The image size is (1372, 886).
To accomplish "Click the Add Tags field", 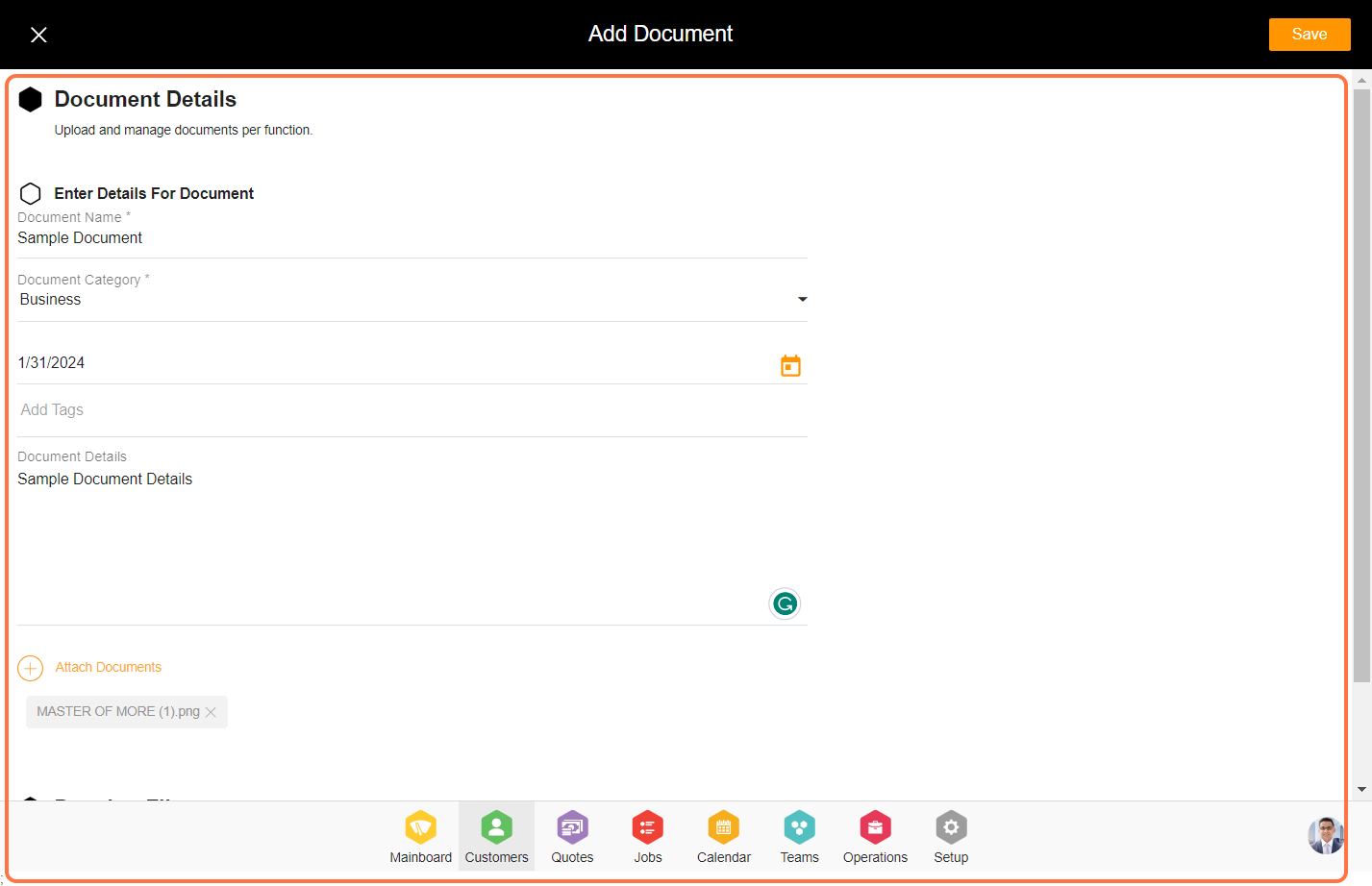I will click(x=412, y=410).
